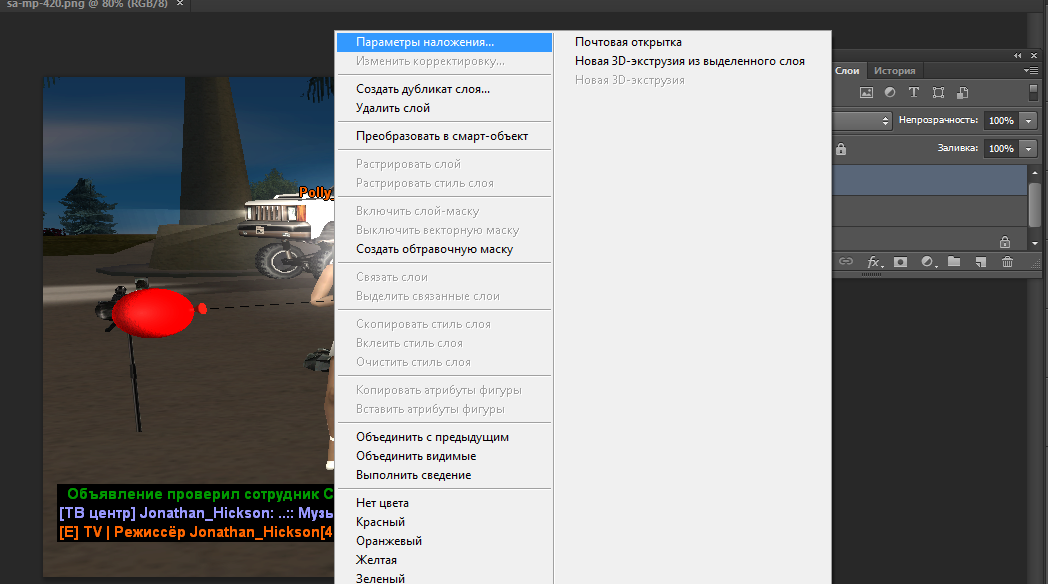Click layers list scroll up arrow

[x=1035, y=172]
